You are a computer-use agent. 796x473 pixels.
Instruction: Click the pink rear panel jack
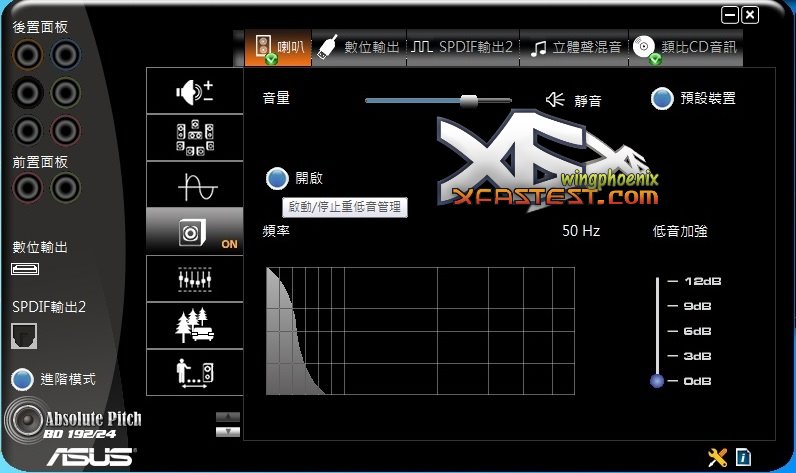pyautogui.click(x=65, y=130)
